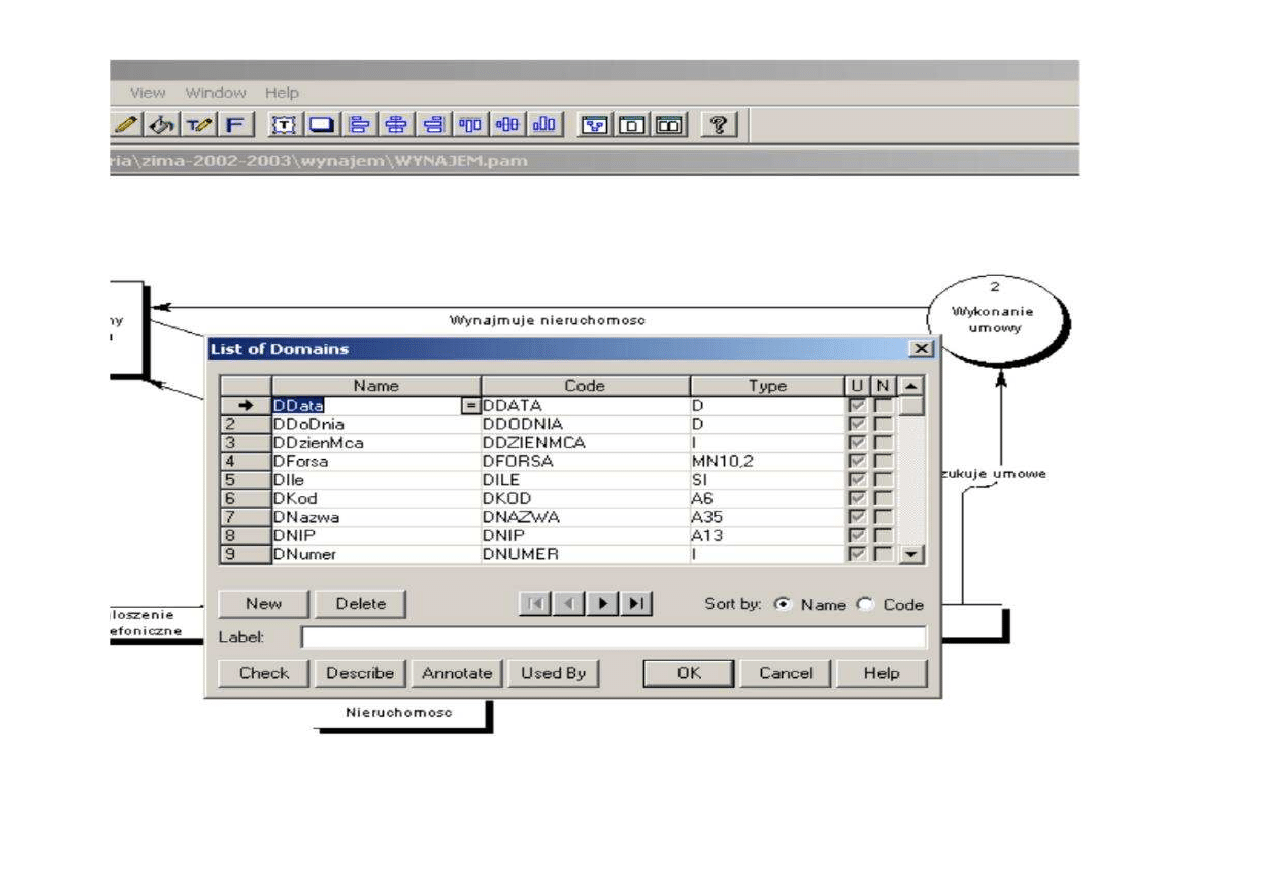This screenshot has height=893, width=1263.
Task: Select the bold F font tool
Action: (234, 125)
